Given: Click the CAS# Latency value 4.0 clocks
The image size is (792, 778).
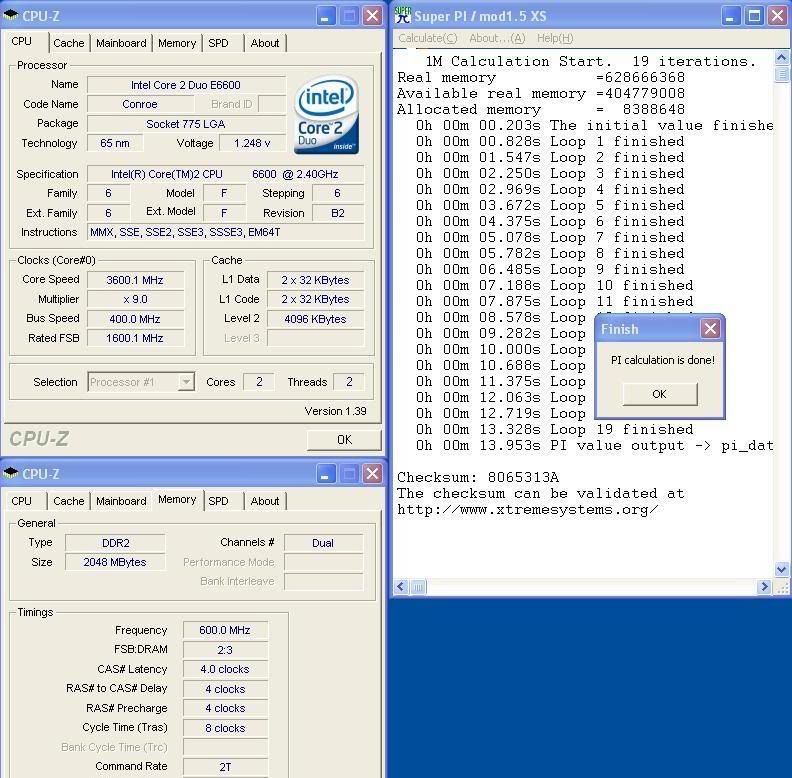Looking at the screenshot, I should point(225,669).
